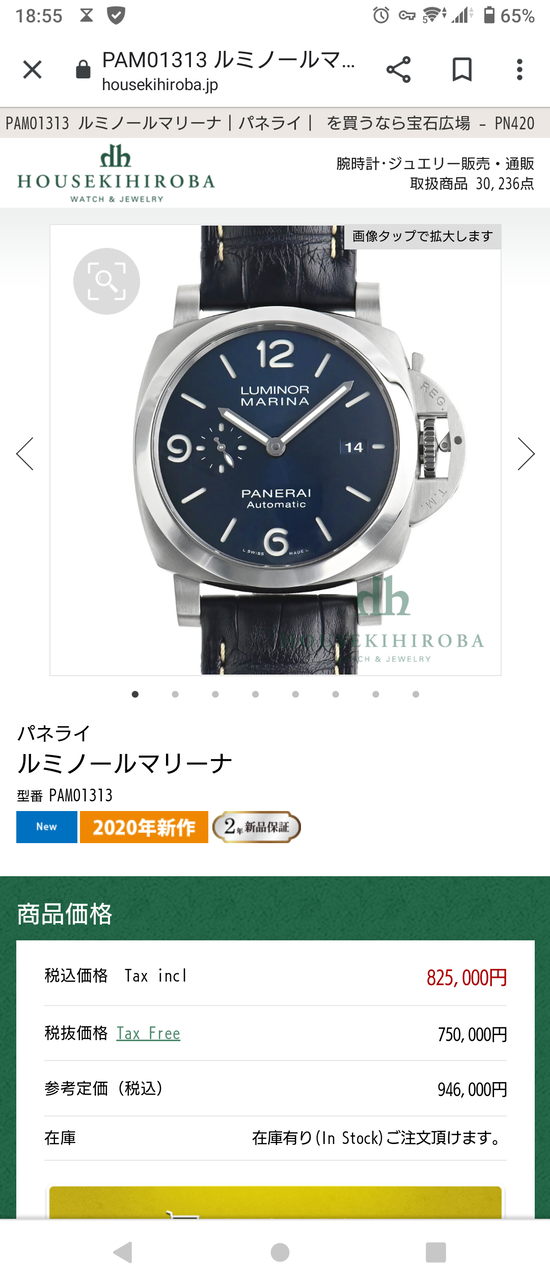Select the second image carousel dot
550x1283 pixels.
point(175,694)
